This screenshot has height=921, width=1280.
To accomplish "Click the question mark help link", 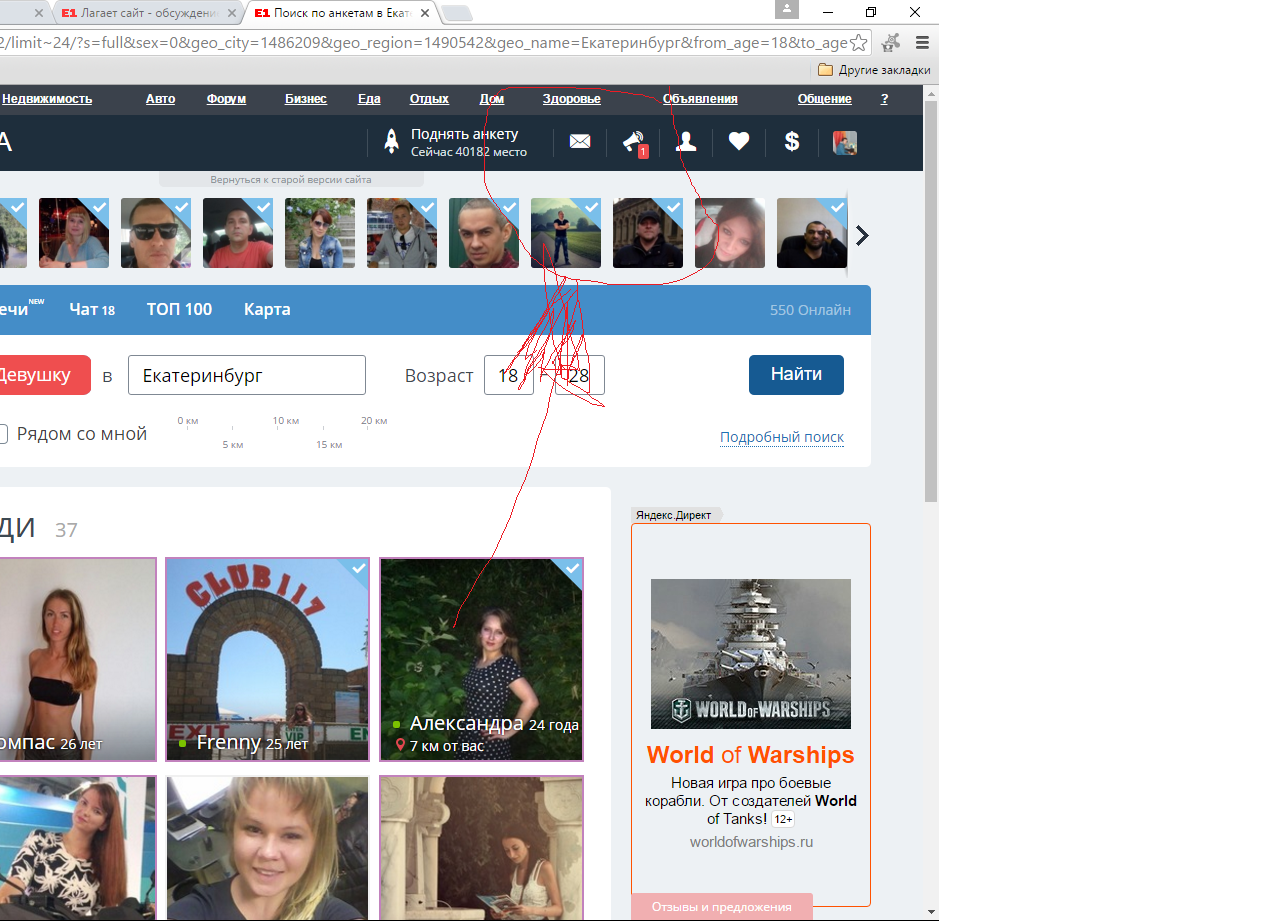I will pyautogui.click(x=884, y=99).
